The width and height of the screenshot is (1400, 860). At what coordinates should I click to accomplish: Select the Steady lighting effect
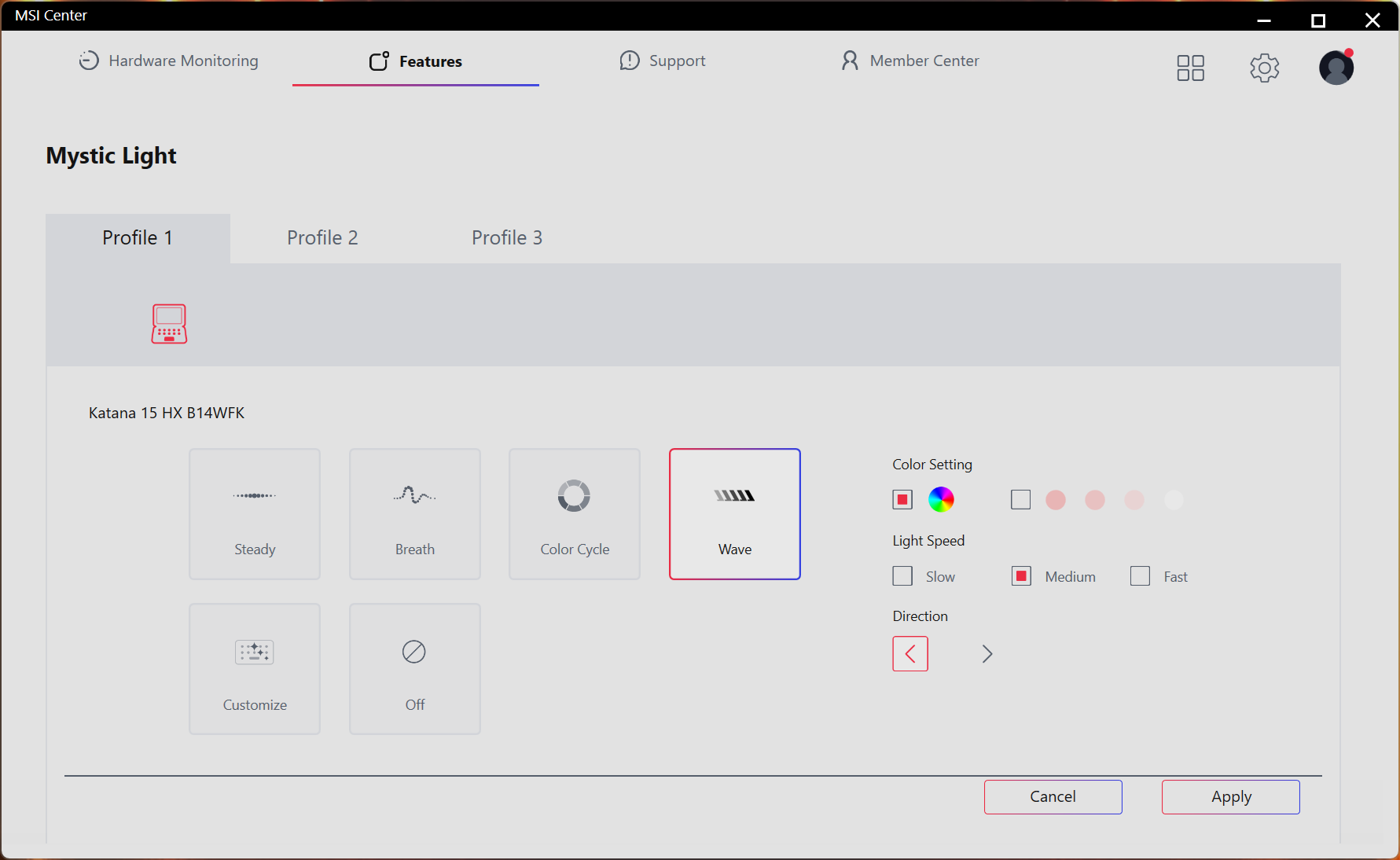tap(255, 514)
